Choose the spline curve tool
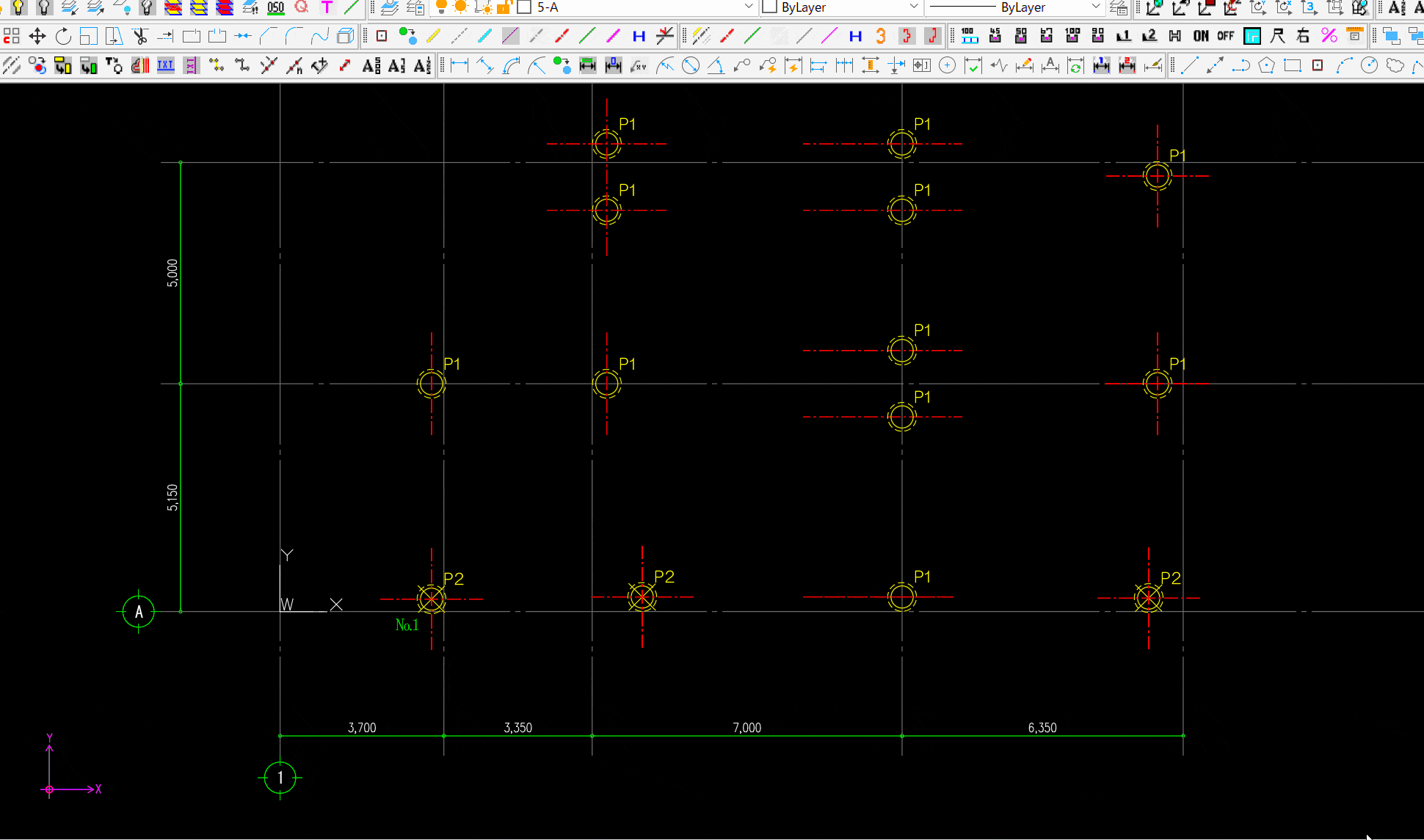This screenshot has width=1424, height=840. coord(319,36)
